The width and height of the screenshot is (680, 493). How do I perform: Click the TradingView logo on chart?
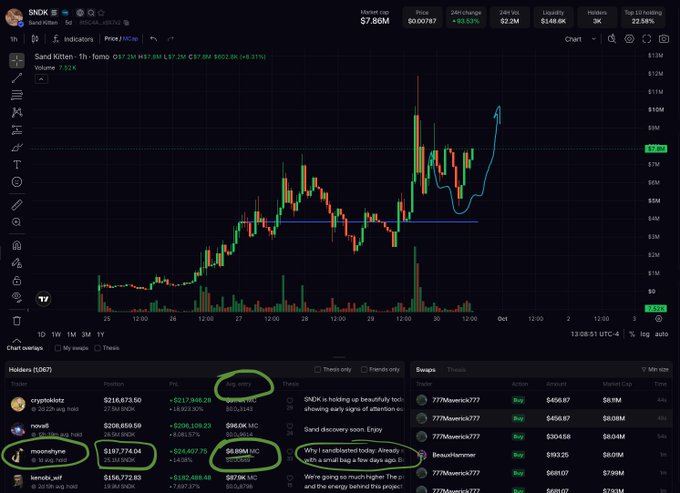click(43, 299)
